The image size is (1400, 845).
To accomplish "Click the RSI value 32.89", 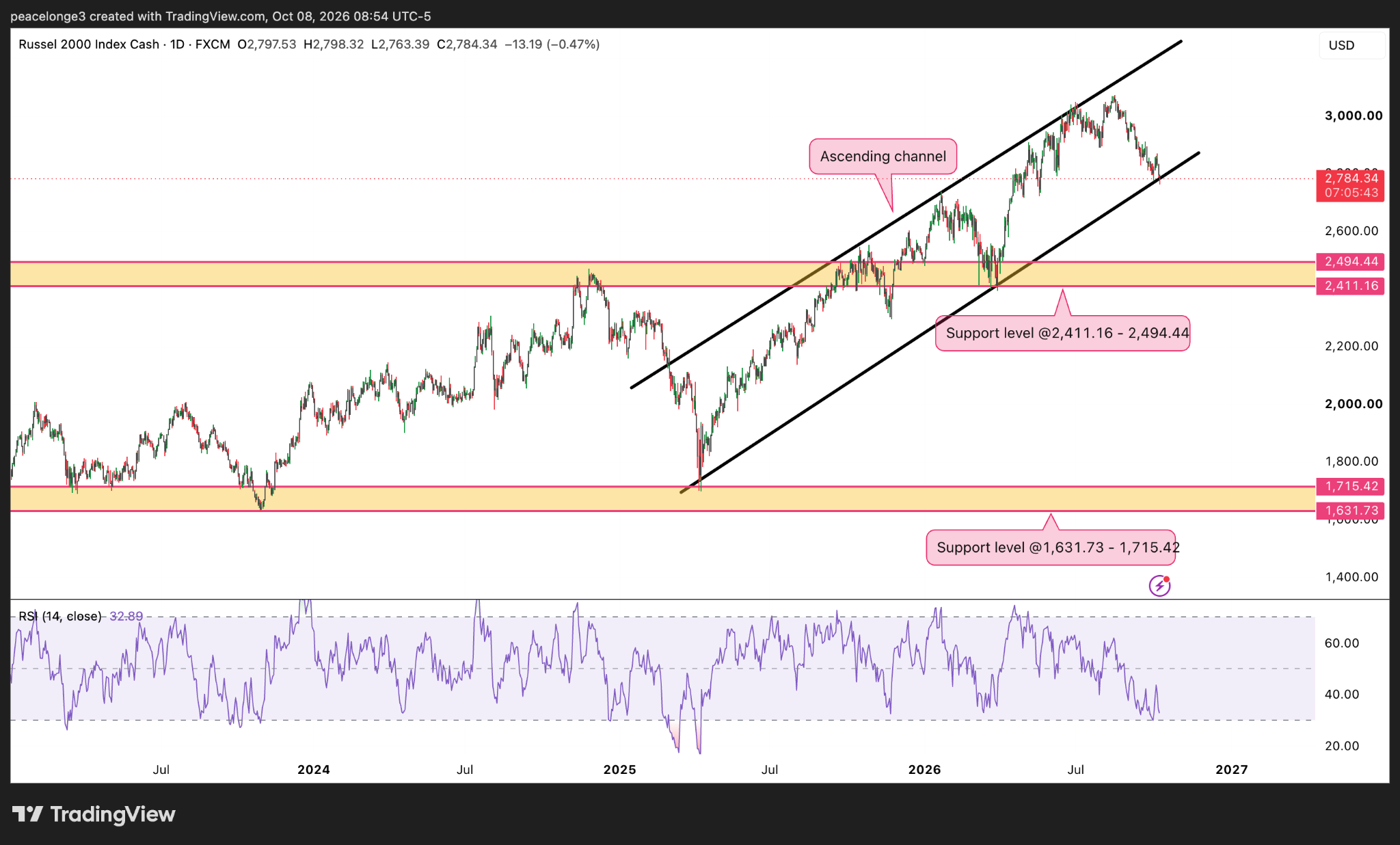I will tap(126, 617).
